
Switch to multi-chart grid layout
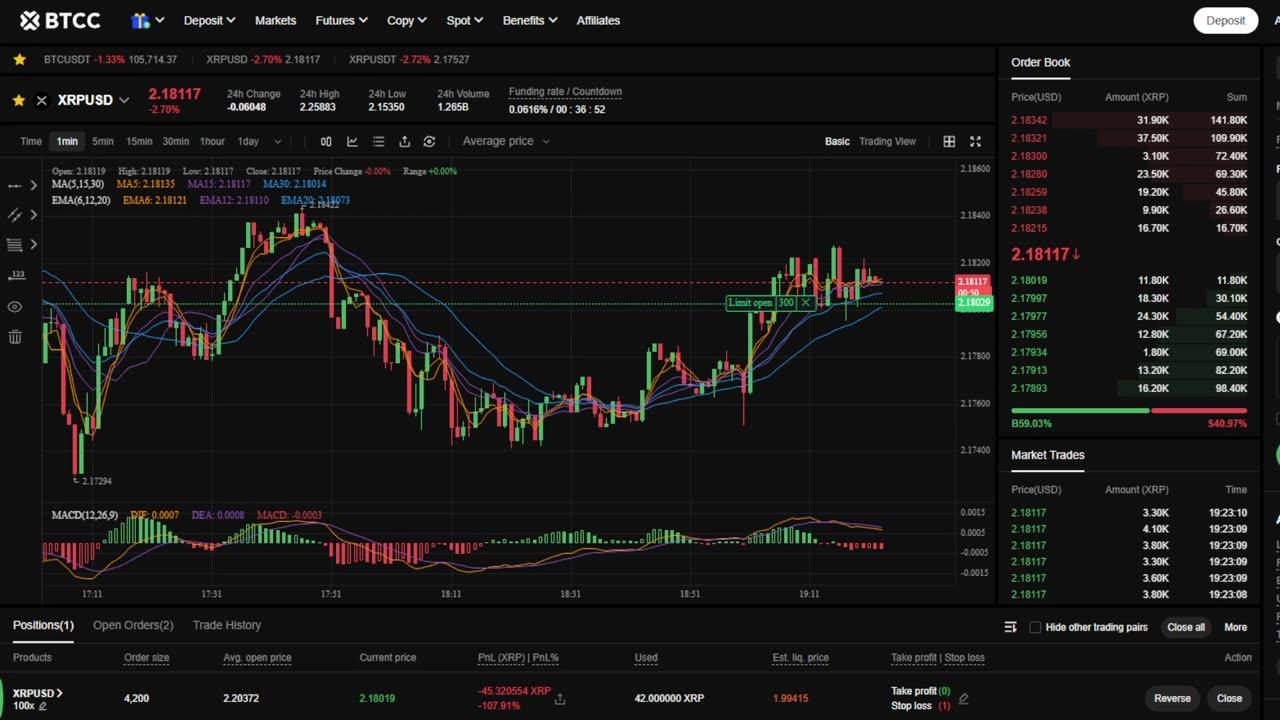[949, 141]
